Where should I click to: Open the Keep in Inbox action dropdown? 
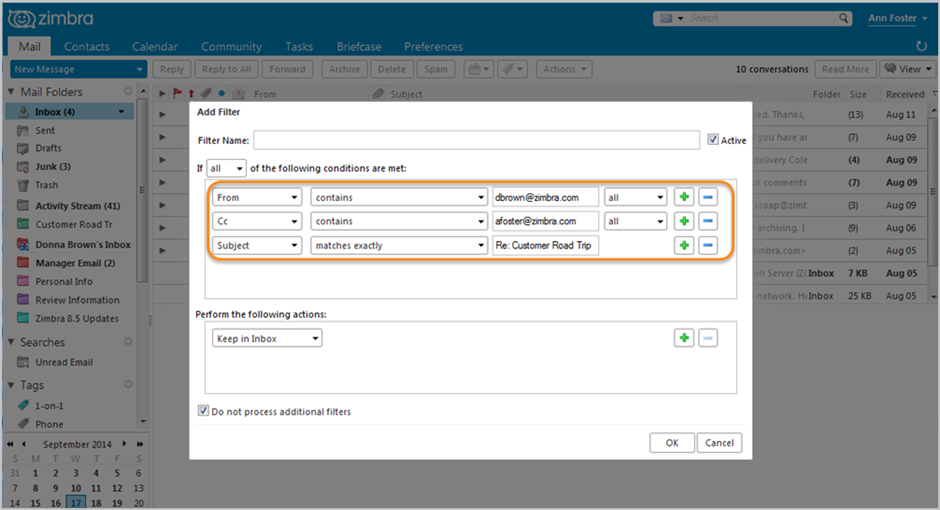point(267,338)
